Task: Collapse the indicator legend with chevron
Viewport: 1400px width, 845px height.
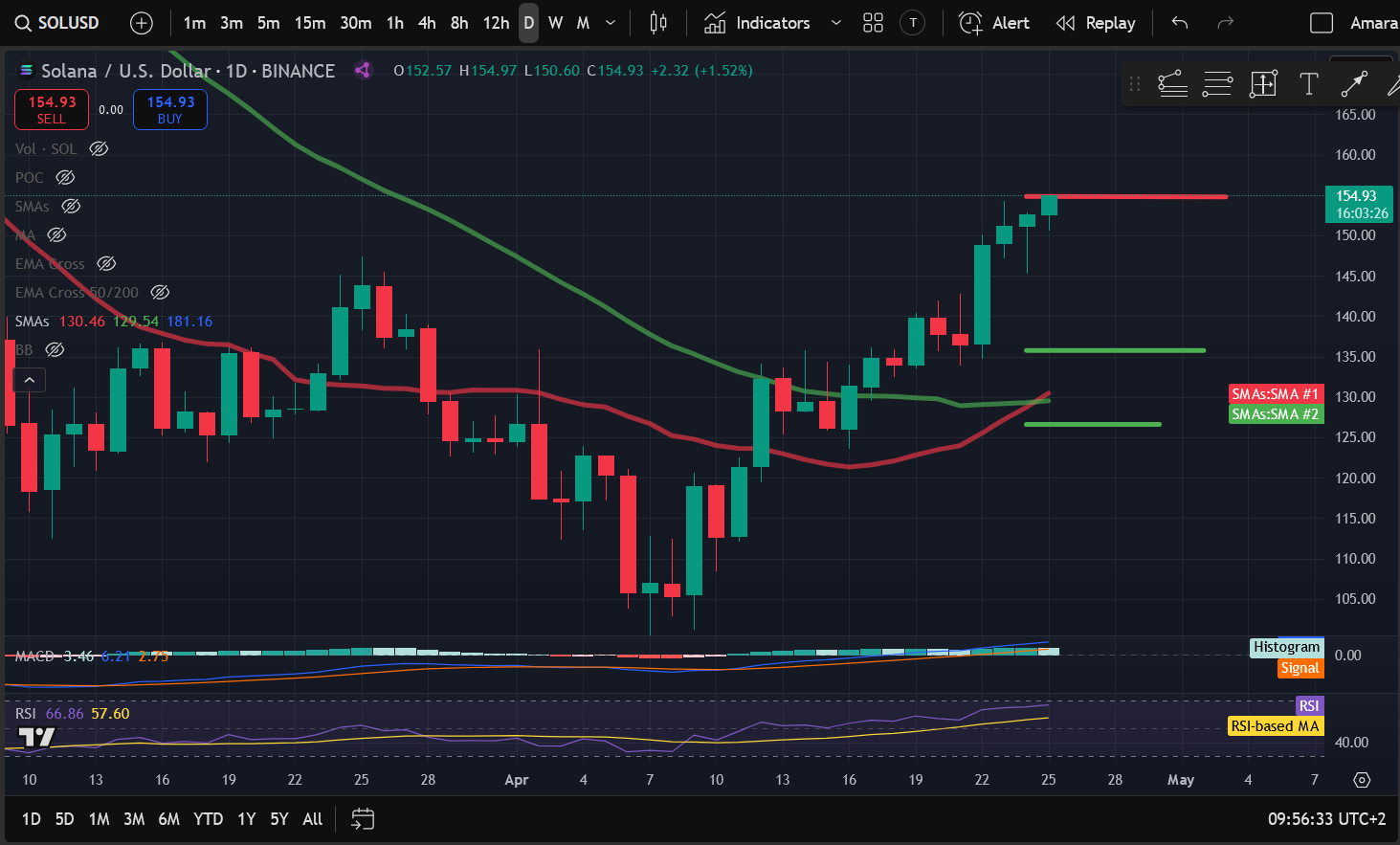Action: coord(30,380)
